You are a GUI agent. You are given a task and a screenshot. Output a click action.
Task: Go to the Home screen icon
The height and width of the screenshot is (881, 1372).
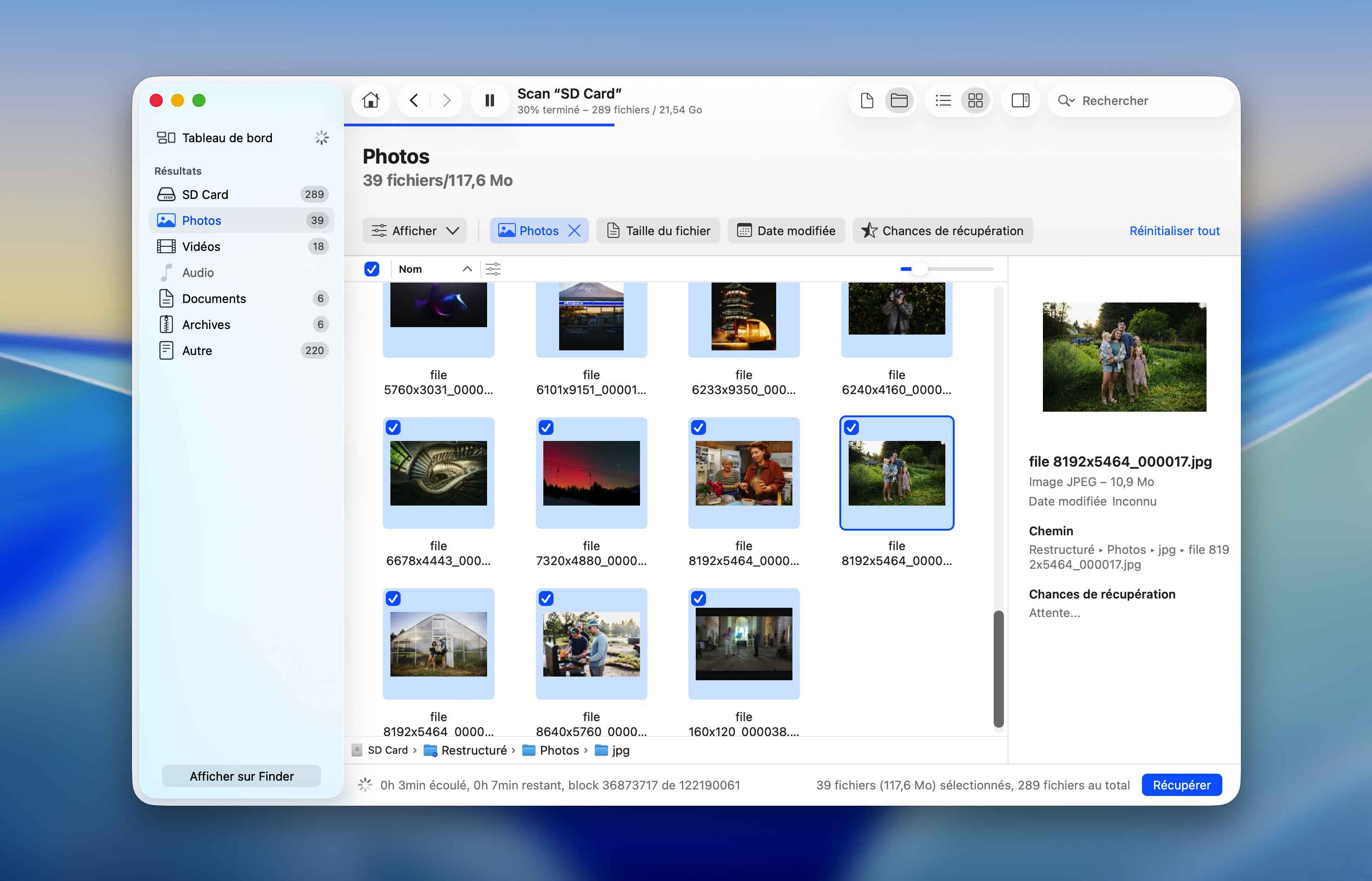pyautogui.click(x=371, y=101)
